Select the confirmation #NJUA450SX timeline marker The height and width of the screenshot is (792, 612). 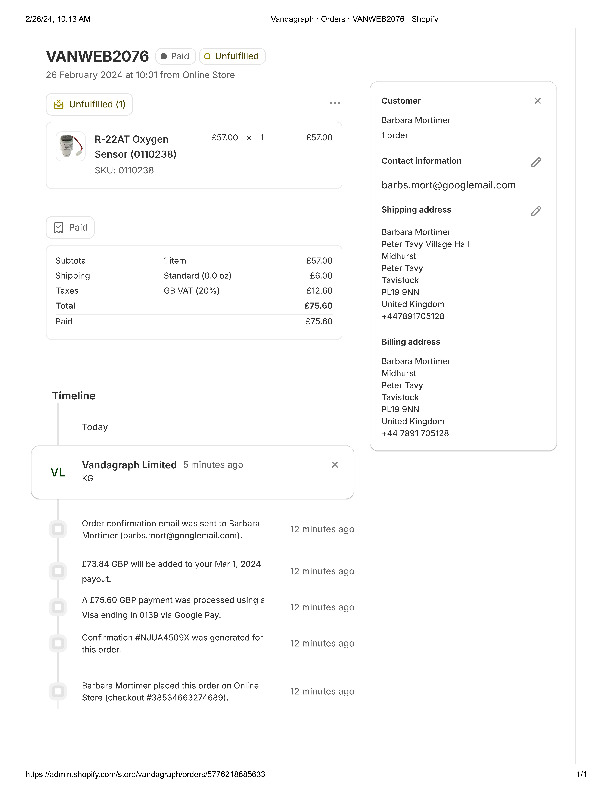pyautogui.click(x=58, y=642)
